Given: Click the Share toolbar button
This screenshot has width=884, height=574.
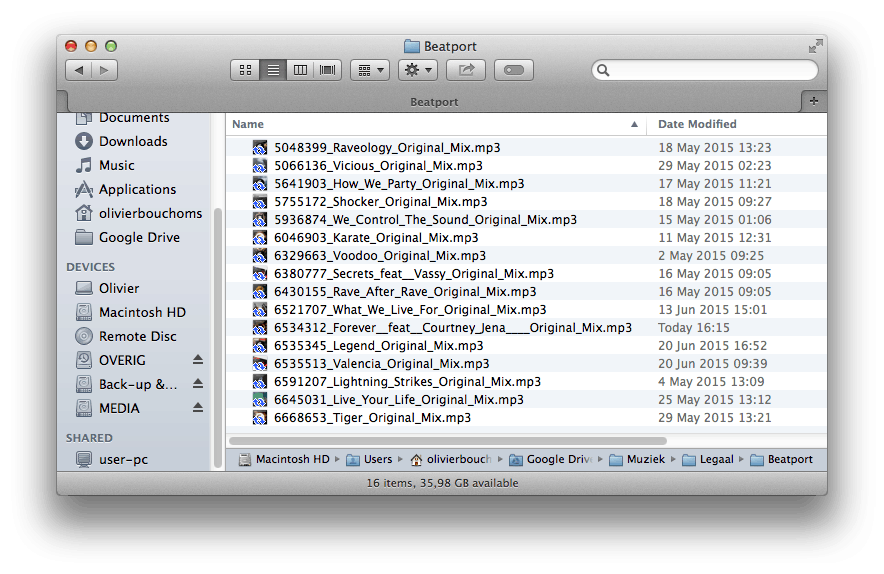Looking at the screenshot, I should point(466,70).
